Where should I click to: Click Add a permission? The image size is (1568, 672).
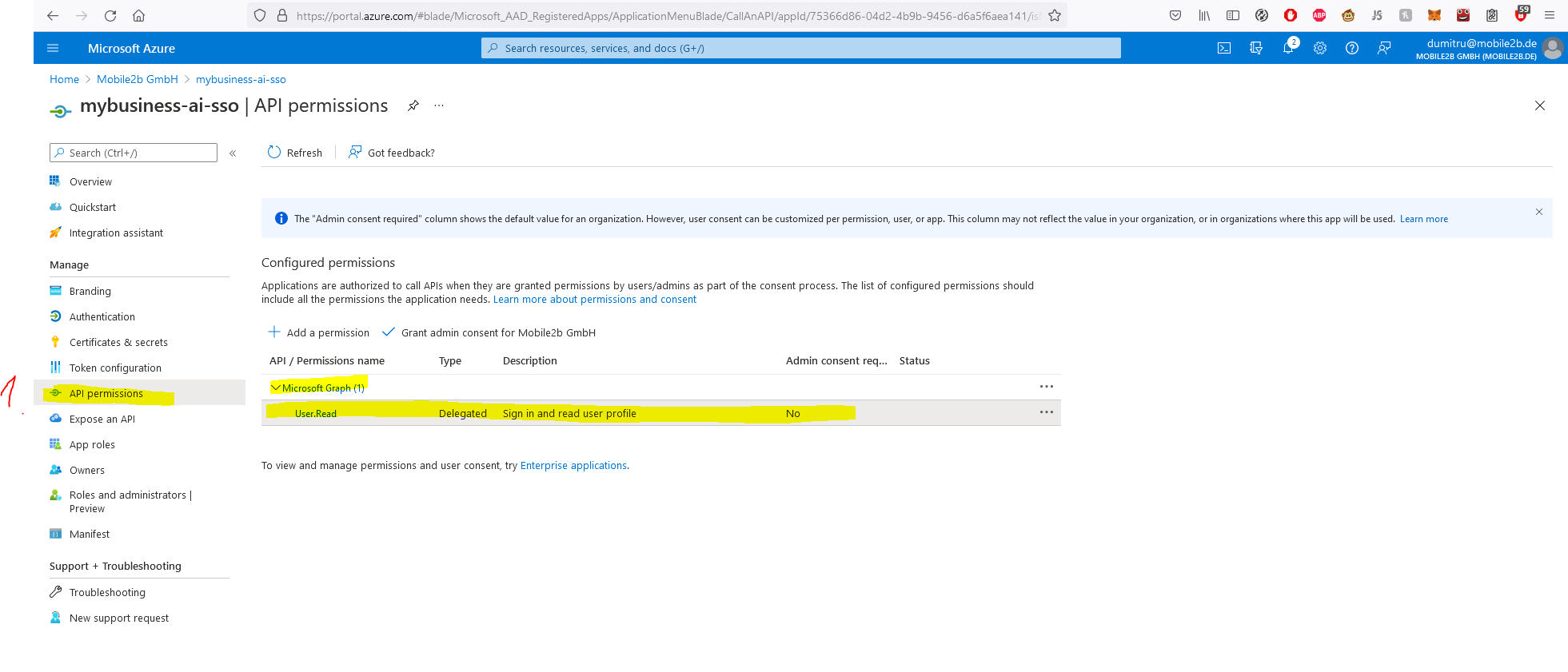[319, 332]
